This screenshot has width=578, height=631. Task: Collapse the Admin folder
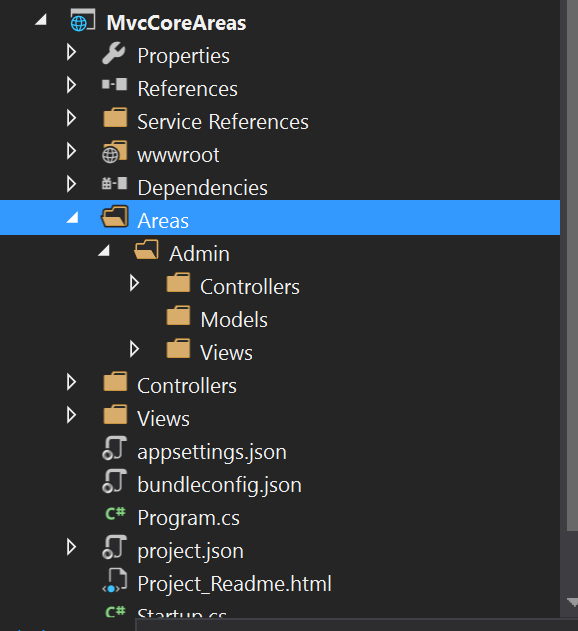[x=104, y=251]
